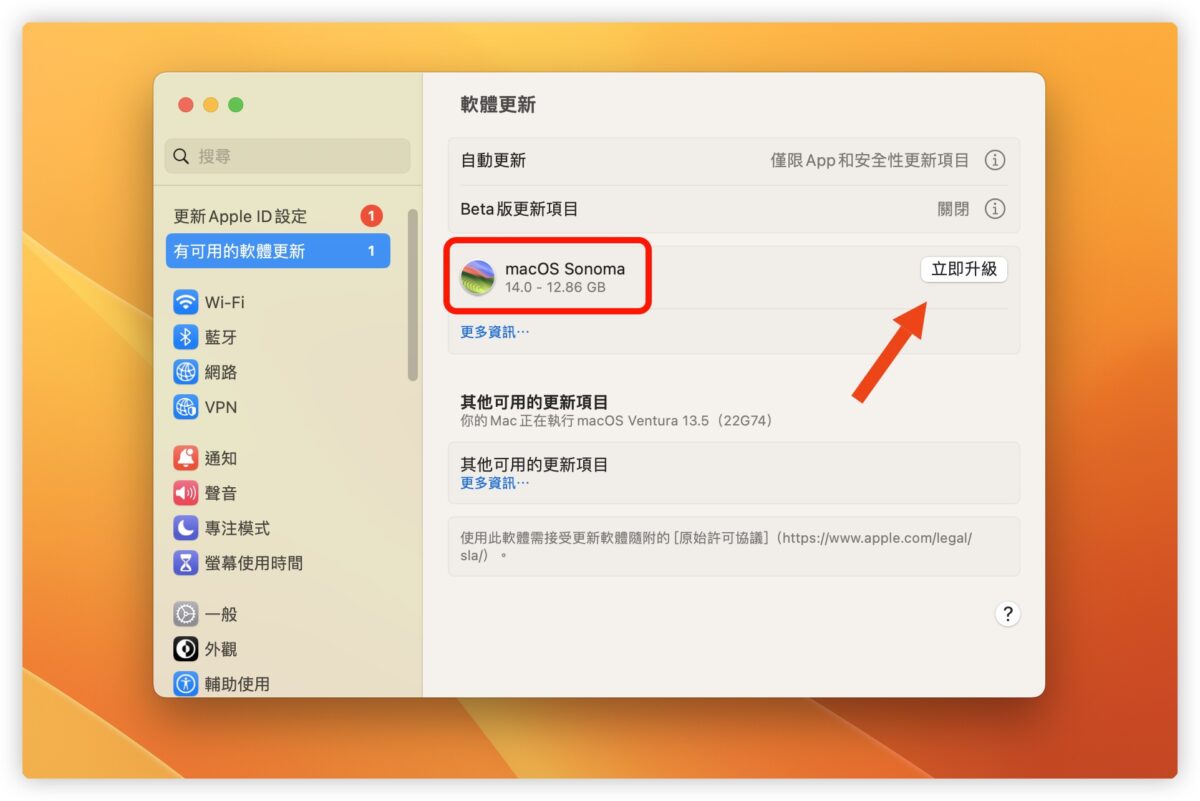Click the search magnifier icon
The image size is (1200, 801).
click(x=181, y=156)
